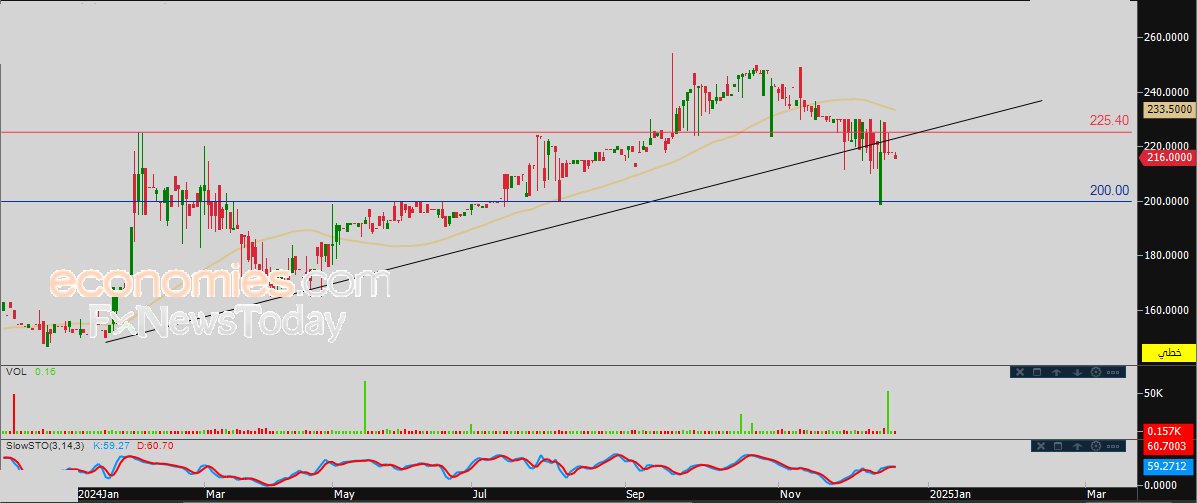Select the 225.40 resistance line label
This screenshot has height=503, width=1197.
pyautogui.click(x=1110, y=121)
